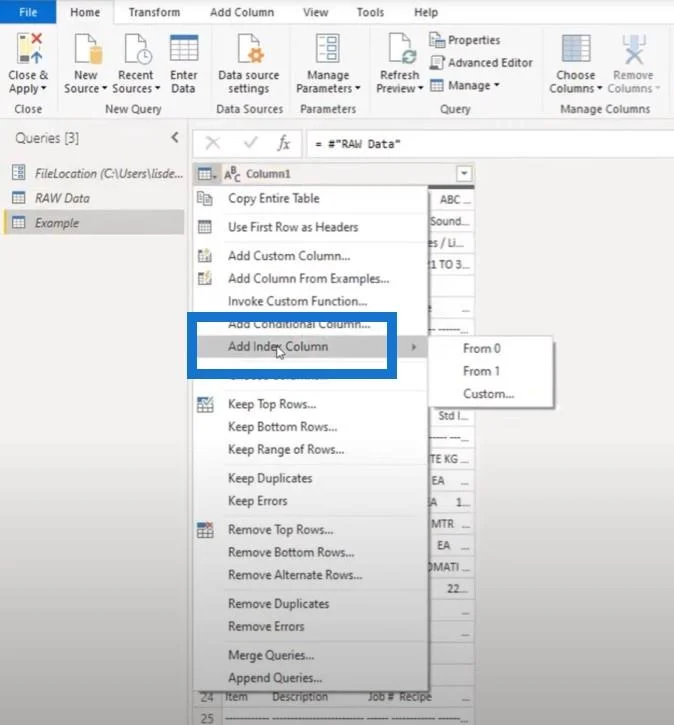This screenshot has width=674, height=725.
Task: Choose Merge Queries...
Action: [311, 655]
